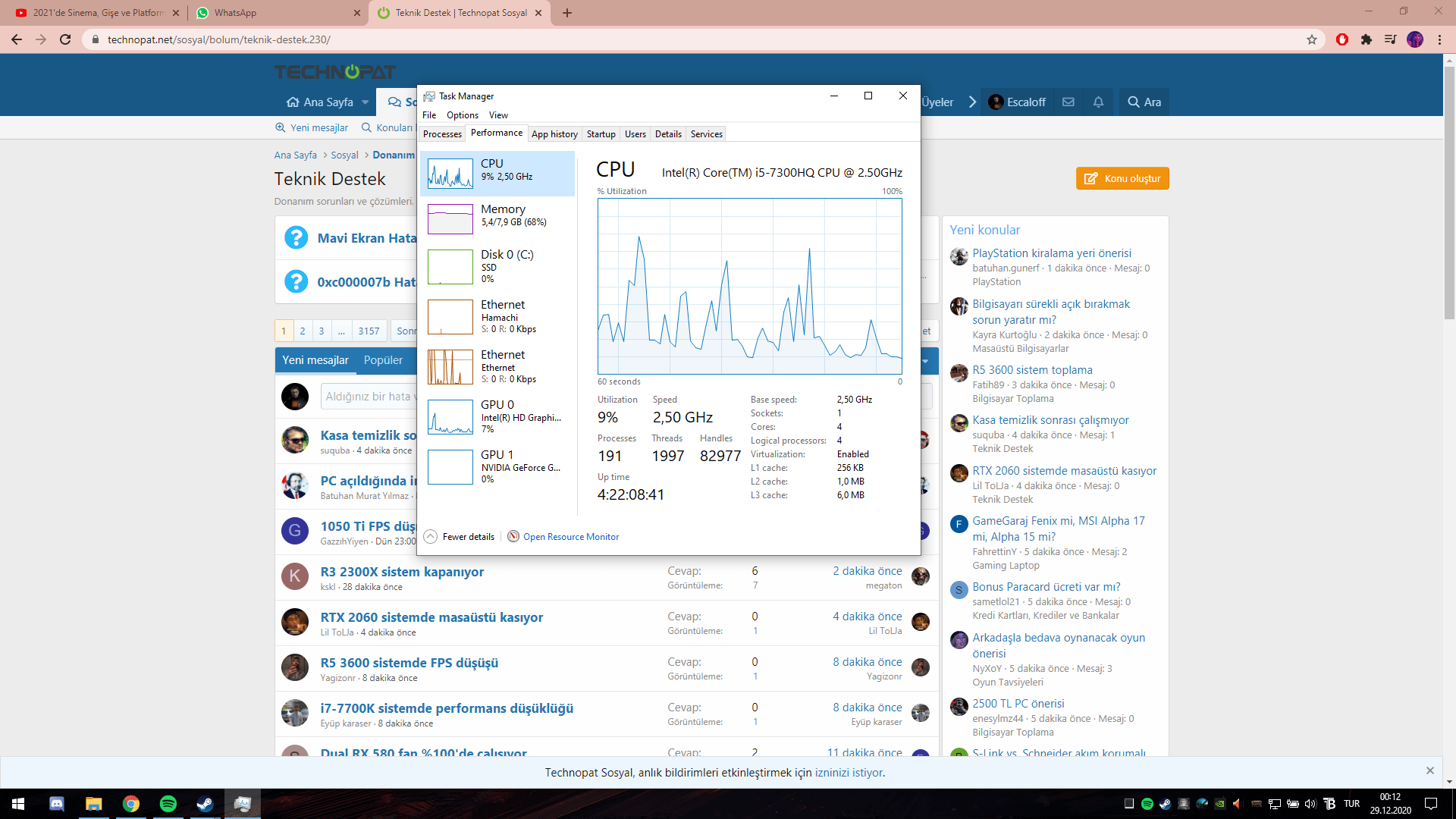The image size is (1456, 819).
Task: Click the Konu oluştur button
Action: coord(1122,178)
